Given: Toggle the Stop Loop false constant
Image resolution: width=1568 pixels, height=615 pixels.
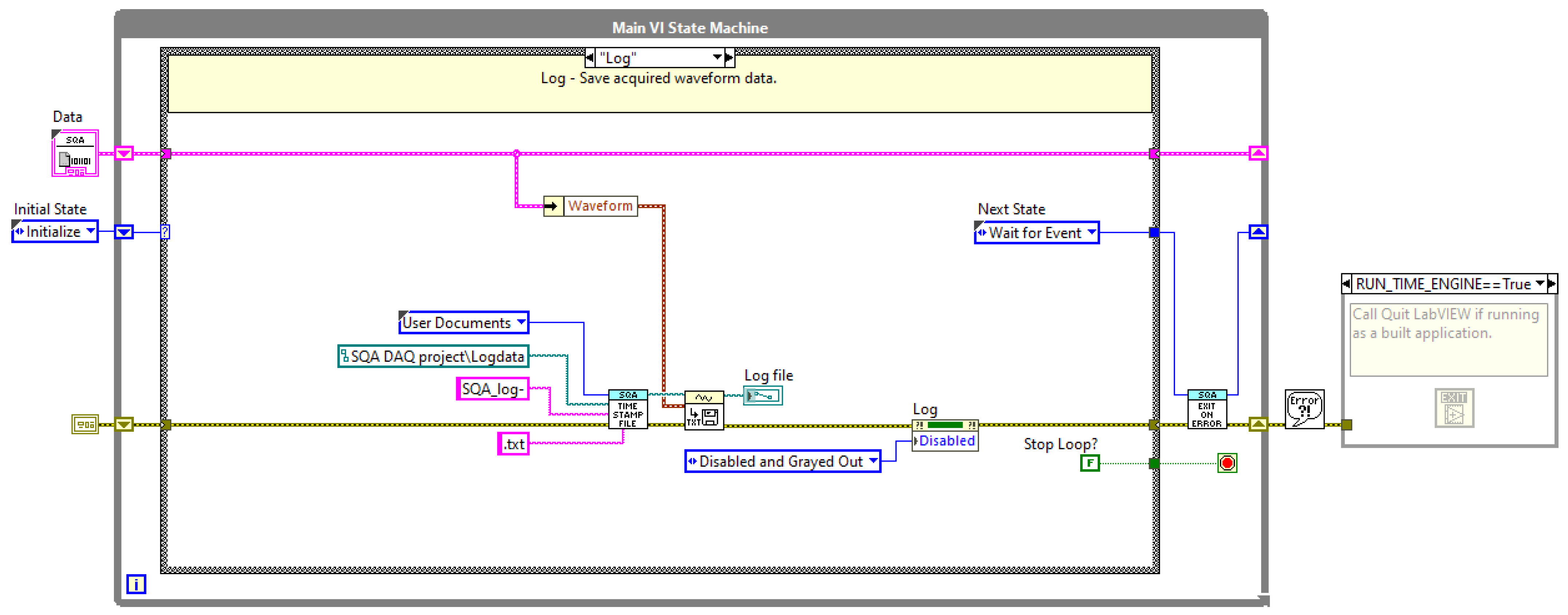Looking at the screenshot, I should (1090, 463).
